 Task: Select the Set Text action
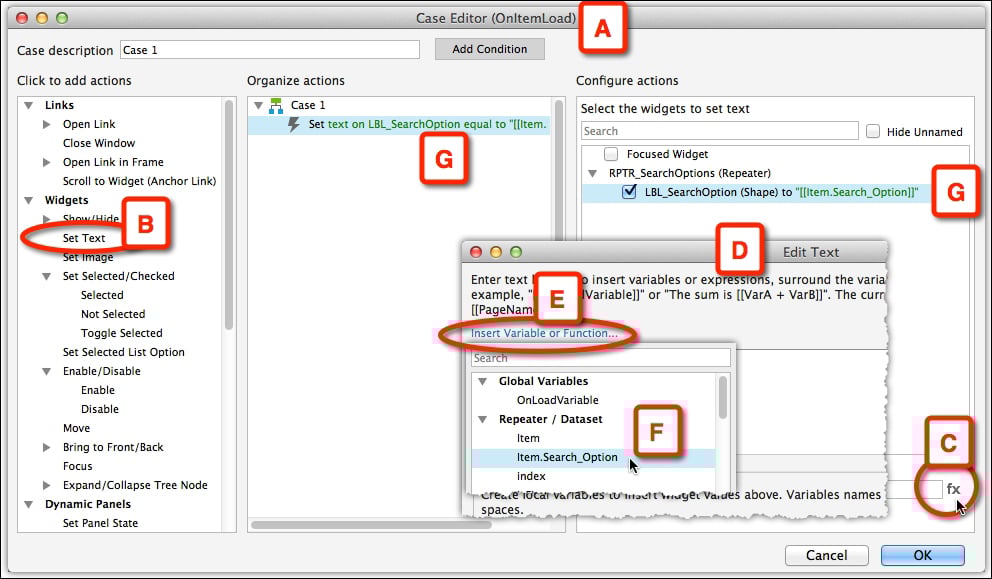[x=84, y=238]
